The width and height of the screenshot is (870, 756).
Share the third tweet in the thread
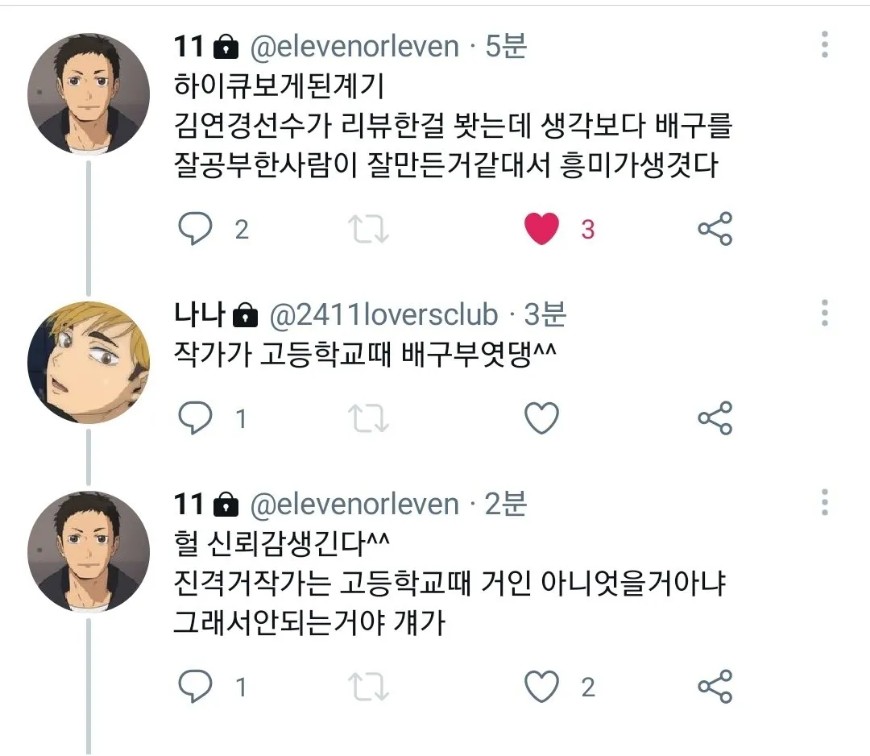(x=715, y=686)
